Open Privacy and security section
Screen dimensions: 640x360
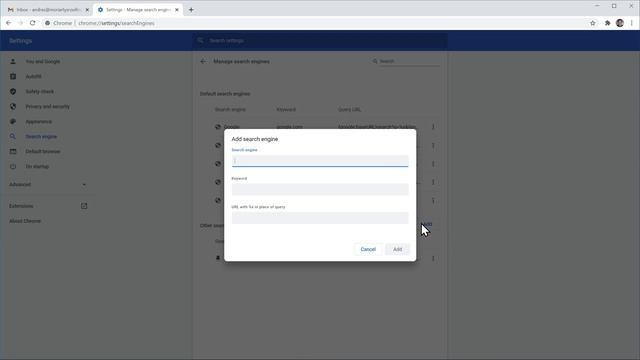click(x=47, y=107)
